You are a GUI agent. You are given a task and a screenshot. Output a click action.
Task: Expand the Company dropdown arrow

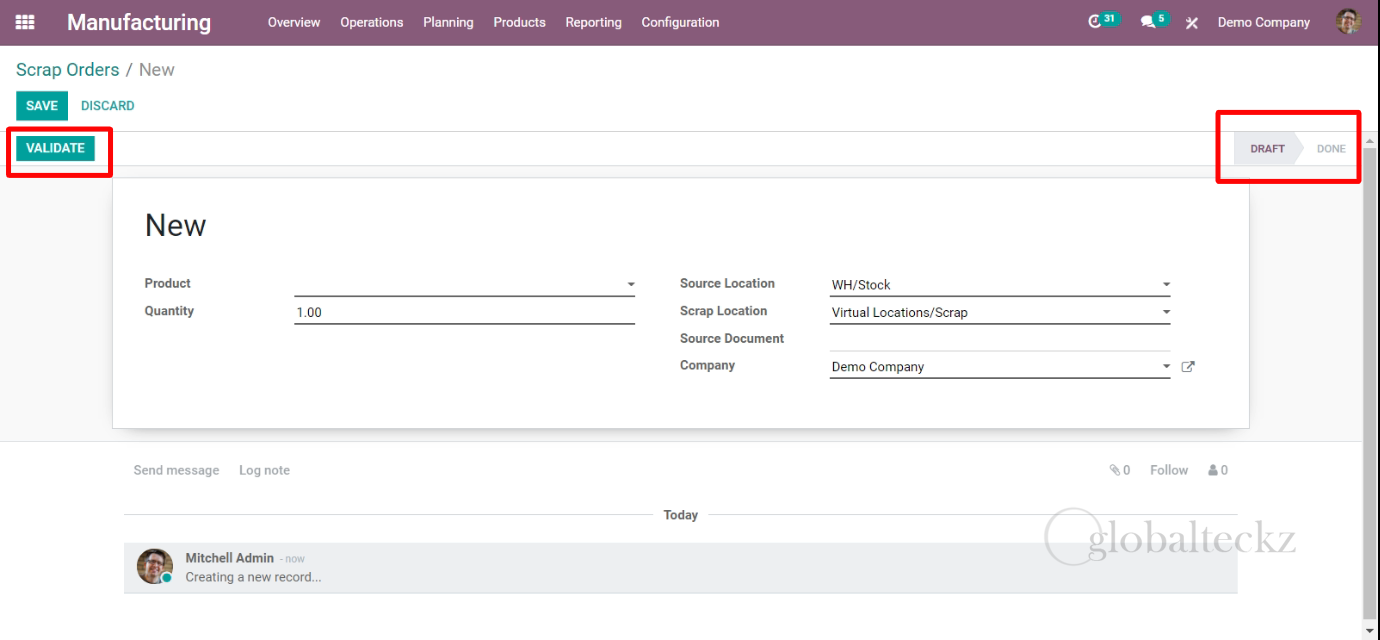click(1166, 367)
